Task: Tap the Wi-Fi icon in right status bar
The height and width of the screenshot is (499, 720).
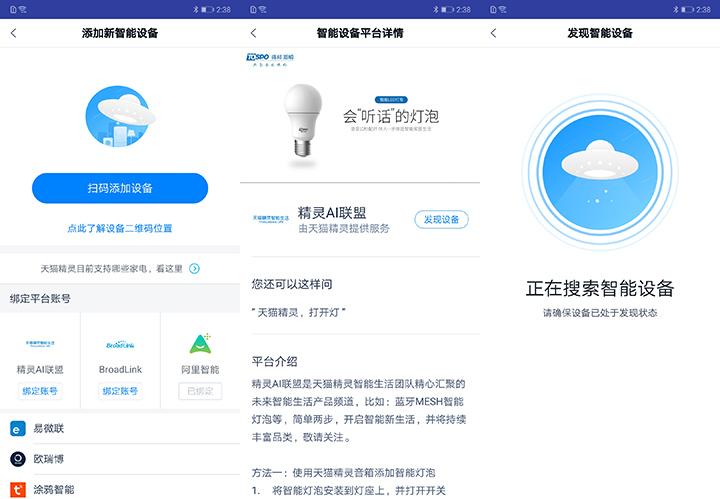Action: point(502,9)
